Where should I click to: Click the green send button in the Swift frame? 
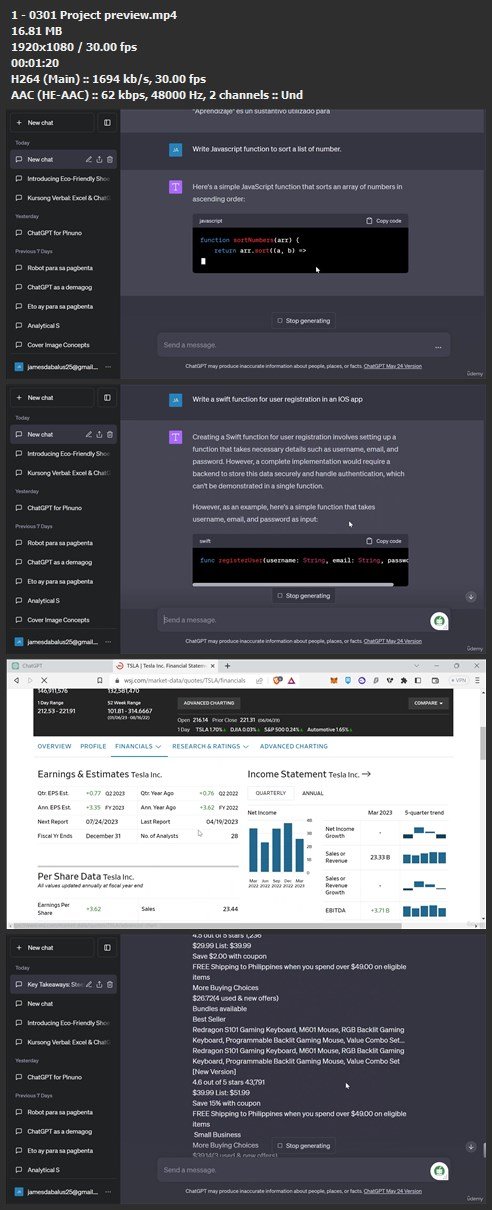(438, 620)
